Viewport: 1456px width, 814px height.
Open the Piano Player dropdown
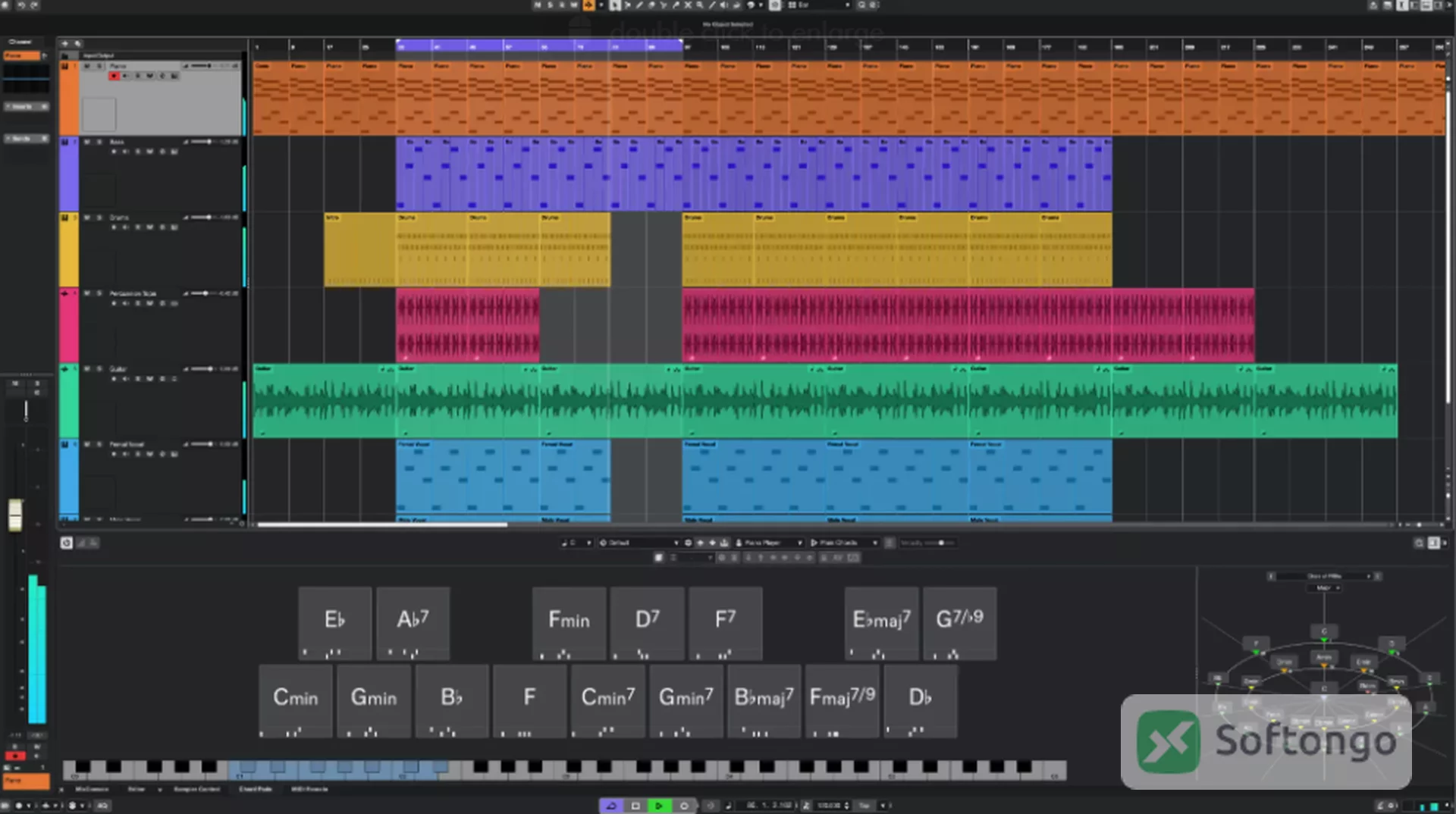pyautogui.click(x=768, y=543)
